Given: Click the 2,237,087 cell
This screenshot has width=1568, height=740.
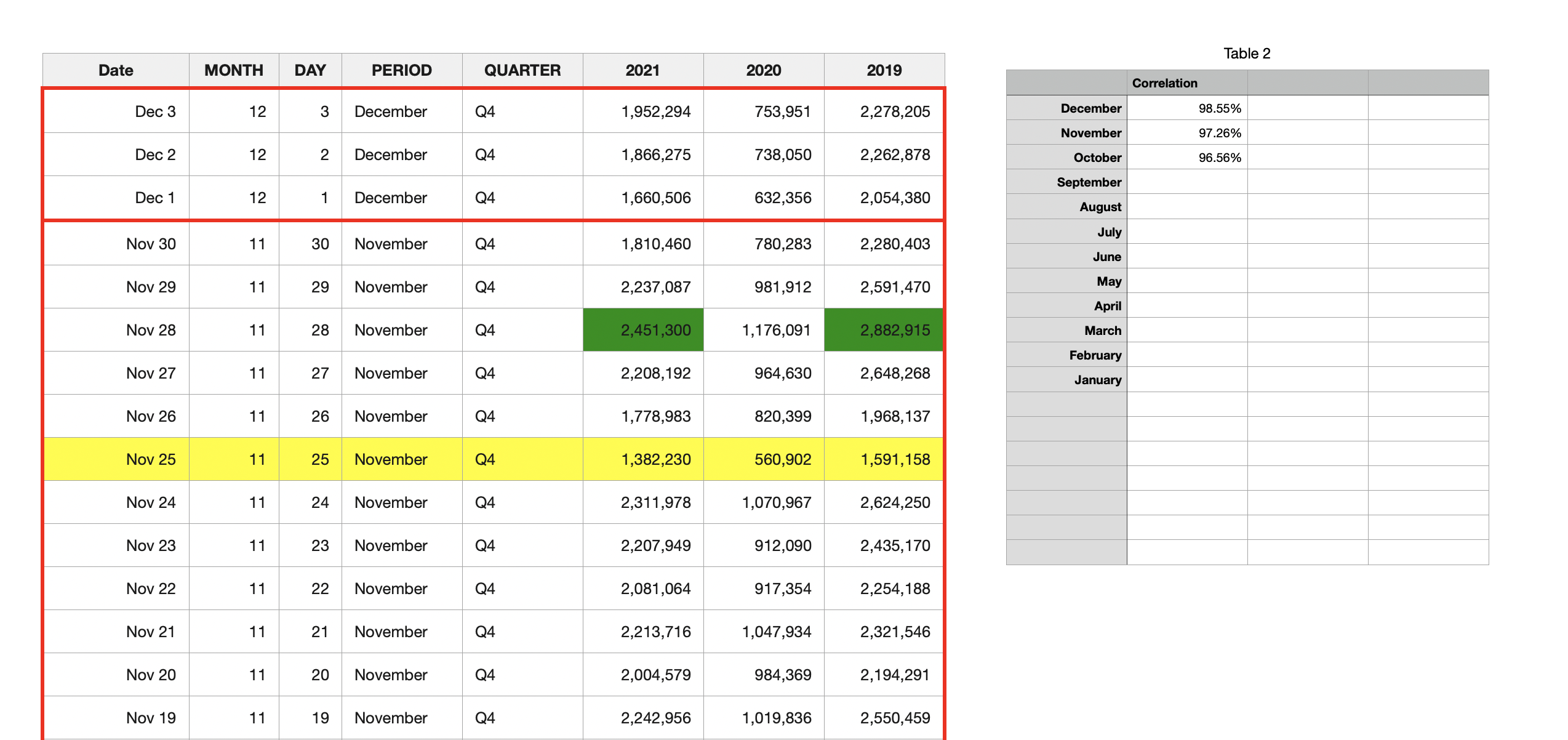Looking at the screenshot, I should pos(643,287).
